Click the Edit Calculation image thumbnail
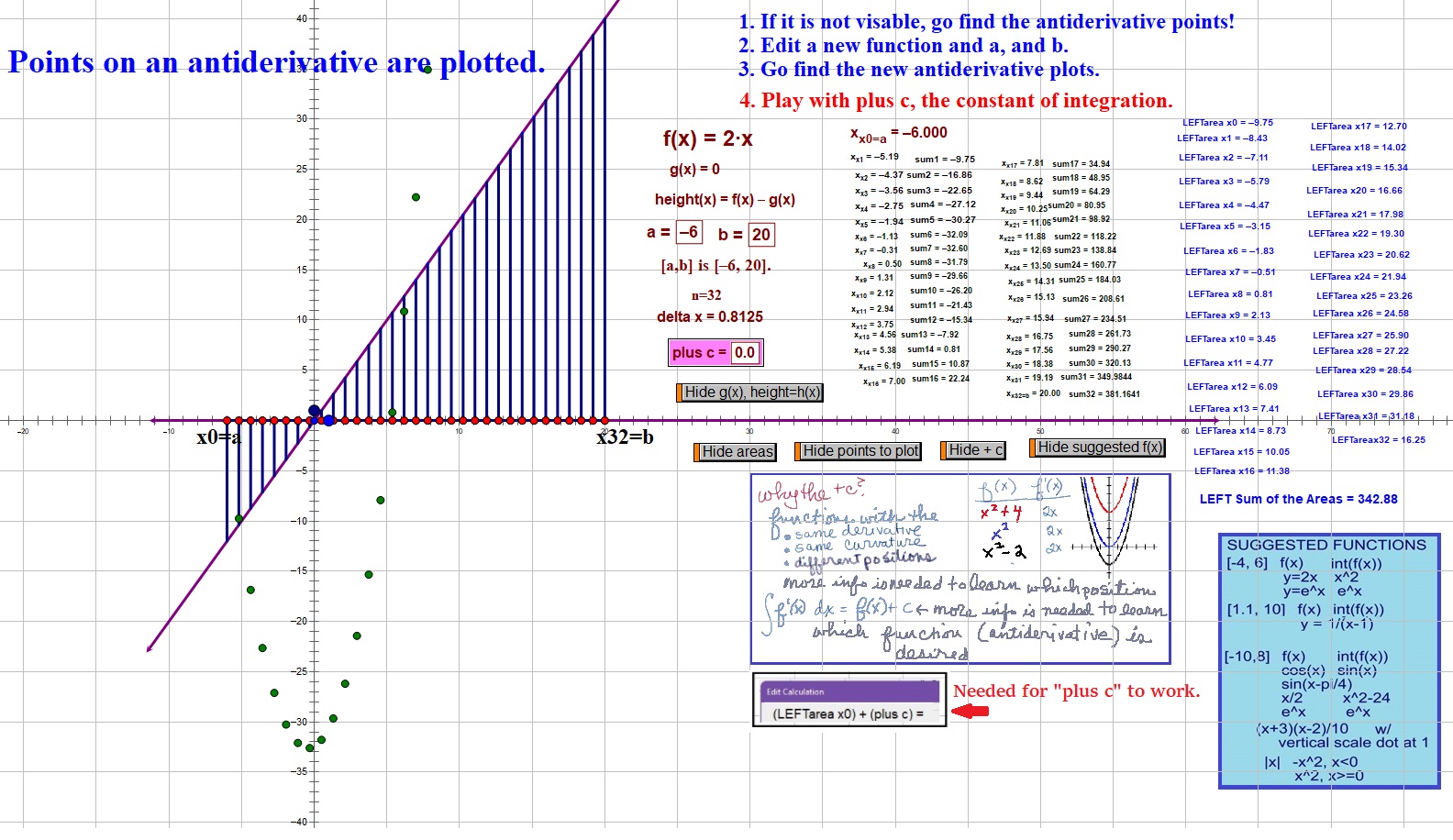 [x=849, y=701]
